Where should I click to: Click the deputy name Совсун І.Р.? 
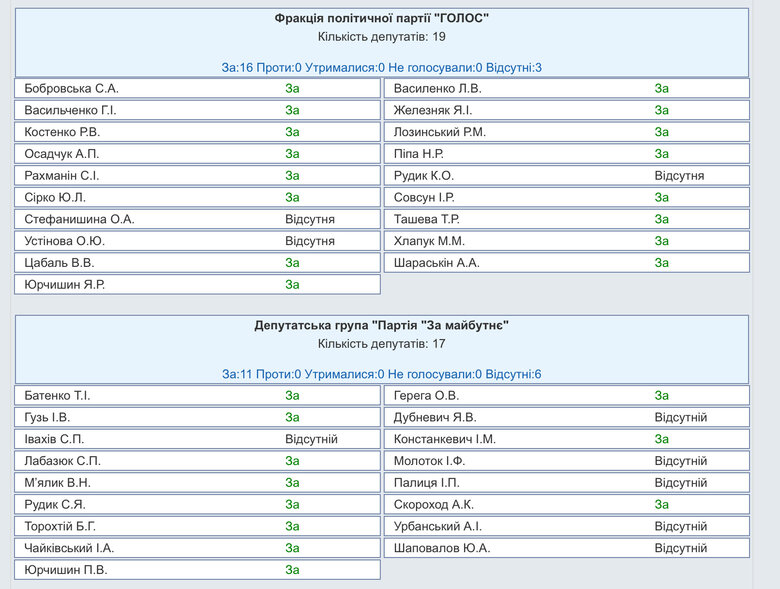424,197
